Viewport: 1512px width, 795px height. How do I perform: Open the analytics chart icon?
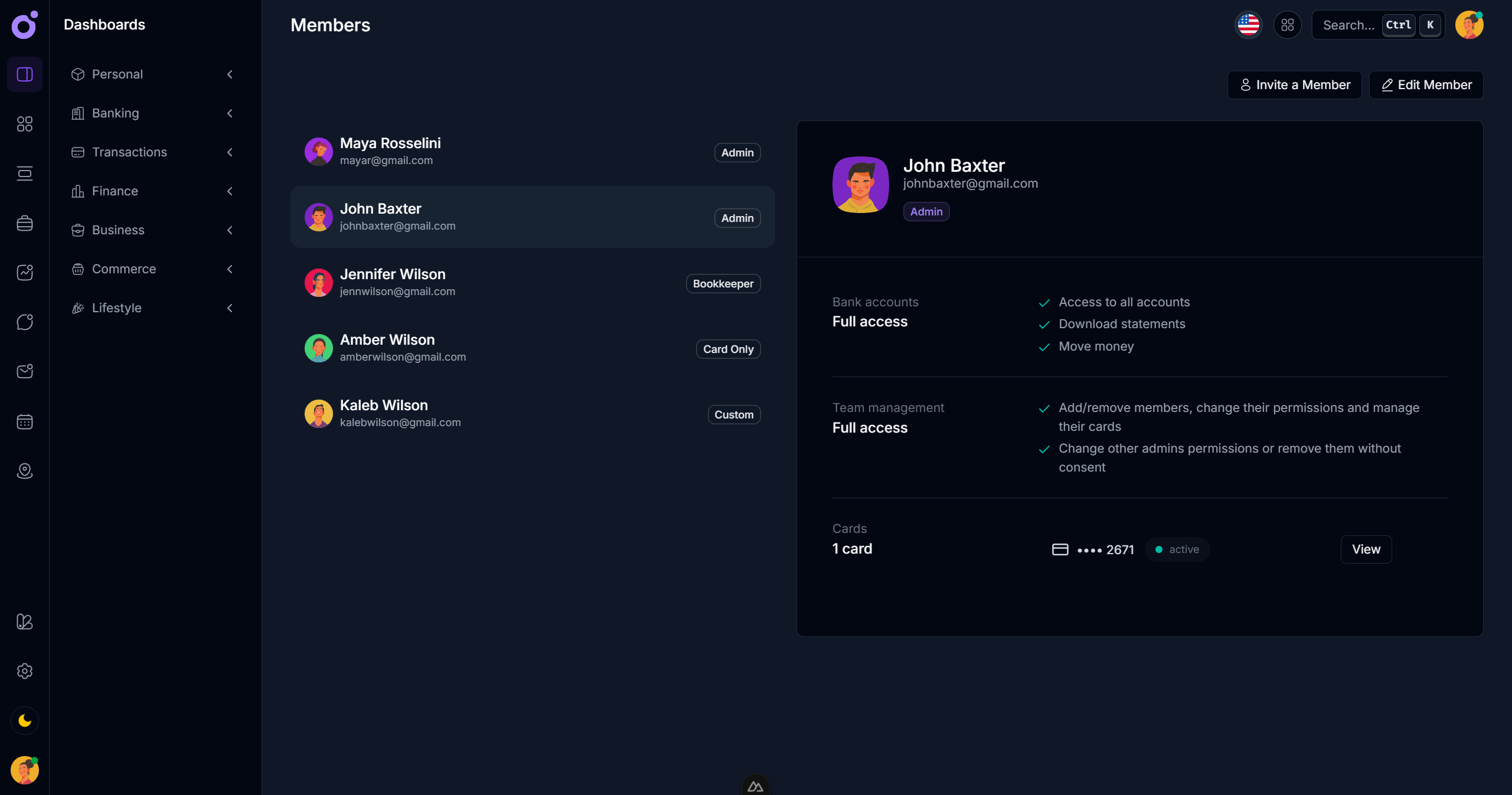24,272
